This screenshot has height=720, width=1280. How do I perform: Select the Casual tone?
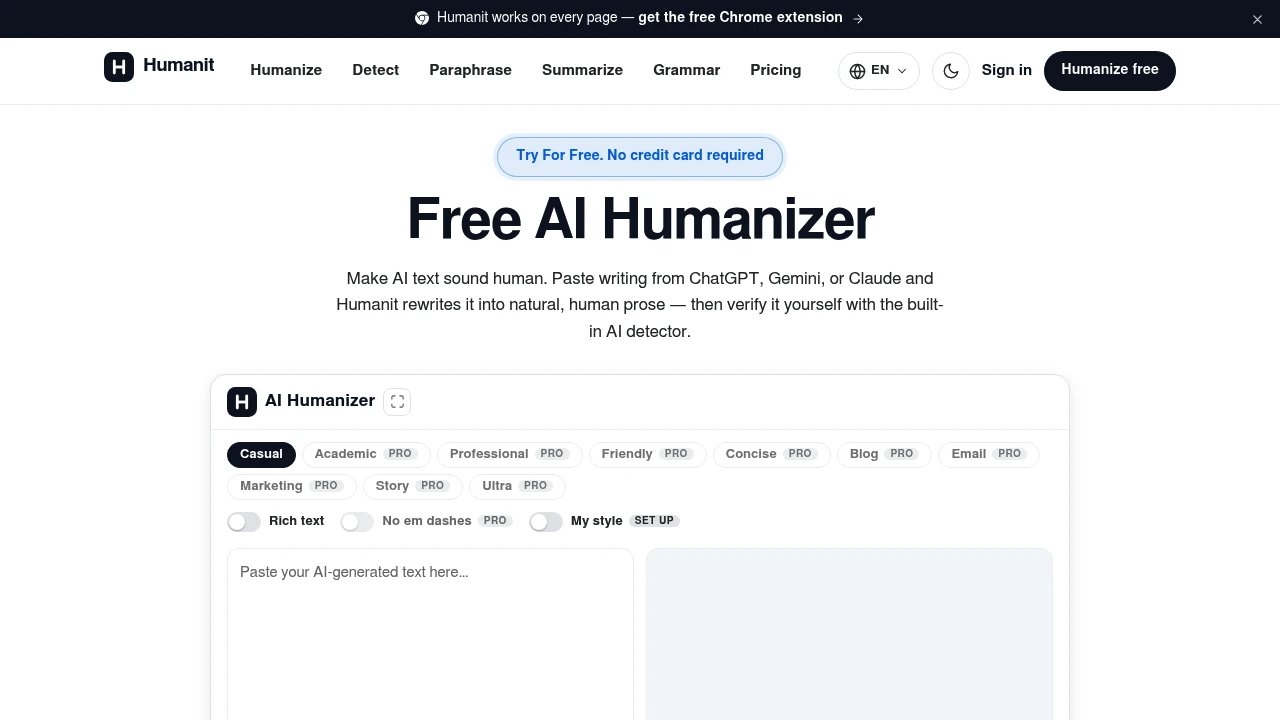point(261,455)
